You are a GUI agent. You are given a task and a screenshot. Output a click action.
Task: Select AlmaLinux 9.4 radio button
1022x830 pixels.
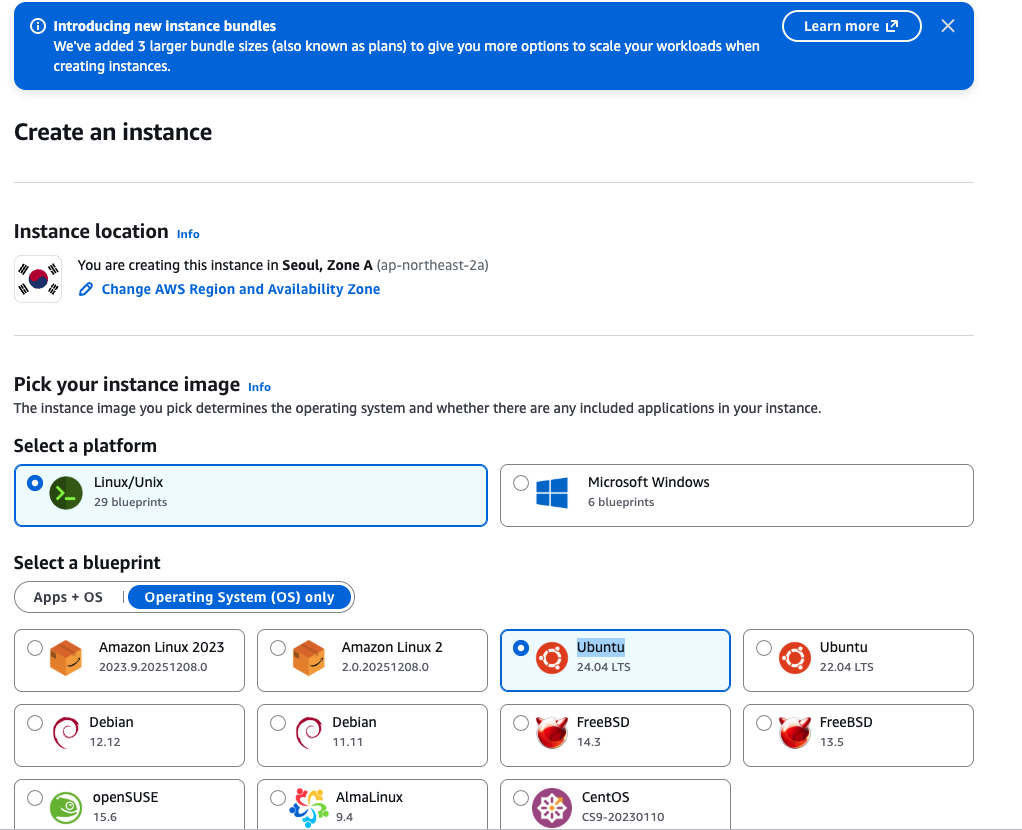pos(278,798)
